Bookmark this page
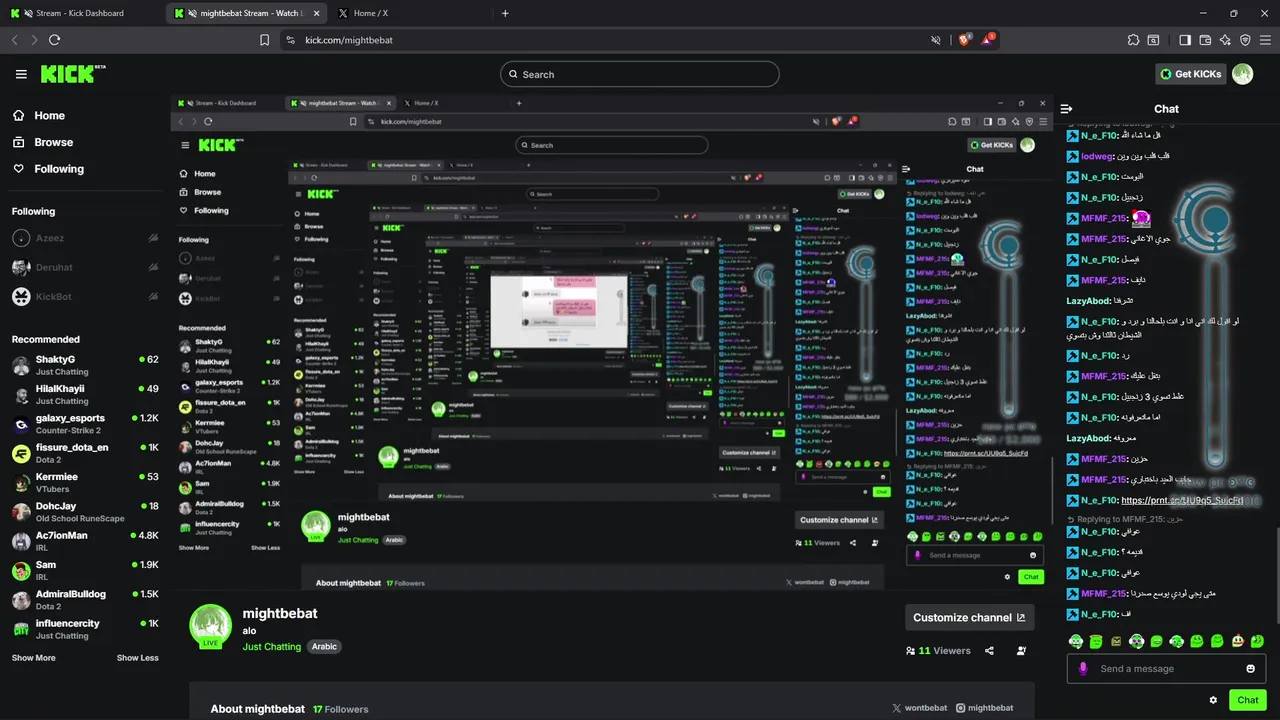Image resolution: width=1280 pixels, height=720 pixels. click(264, 40)
